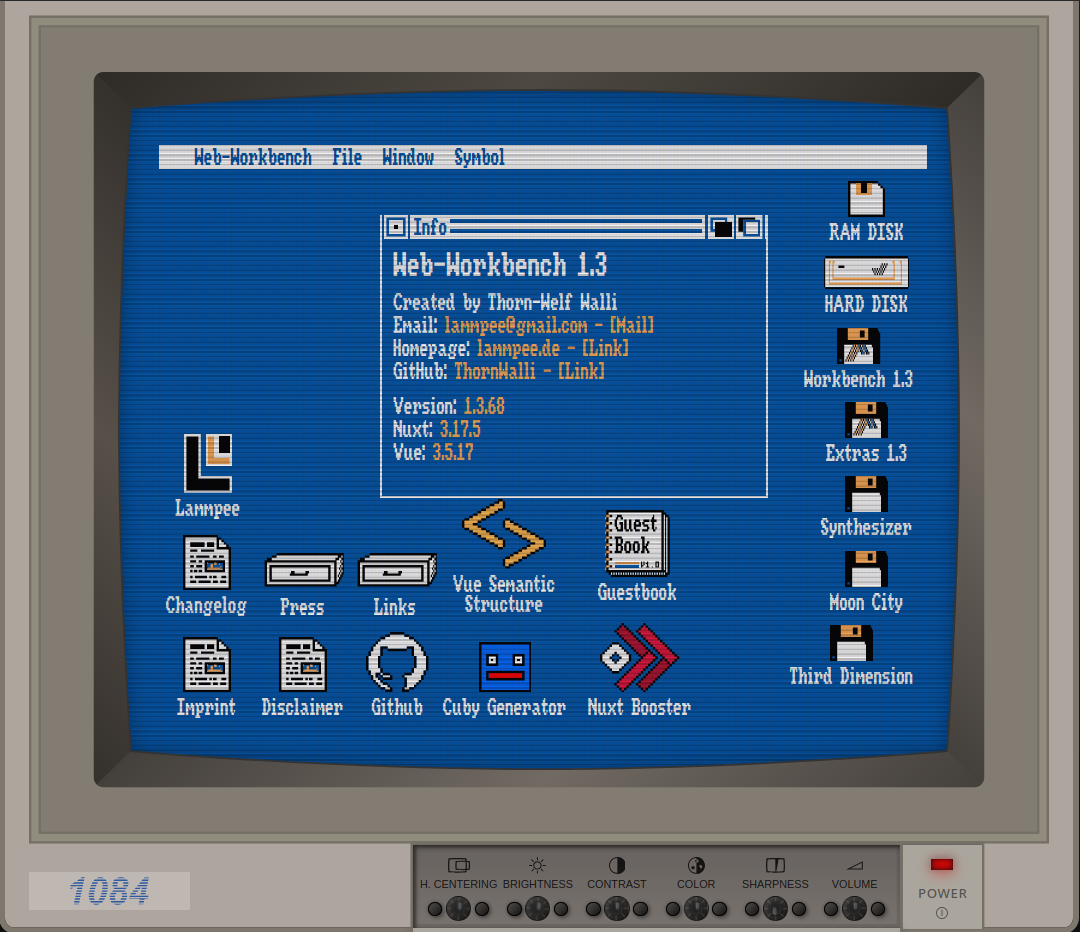Click the Created by Thorn-Welf Walli text

(505, 302)
